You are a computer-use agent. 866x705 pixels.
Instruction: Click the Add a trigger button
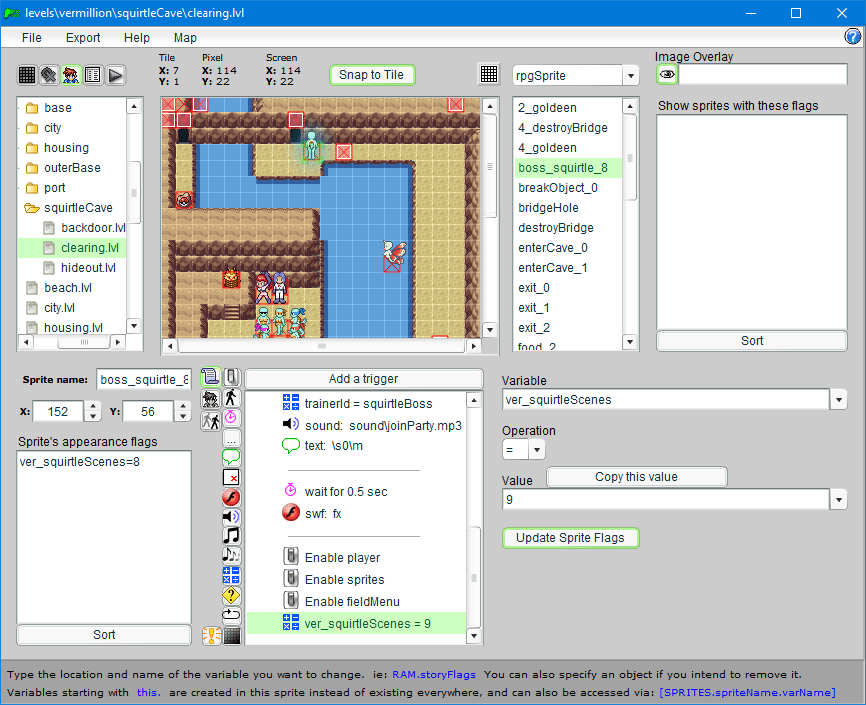[363, 379]
